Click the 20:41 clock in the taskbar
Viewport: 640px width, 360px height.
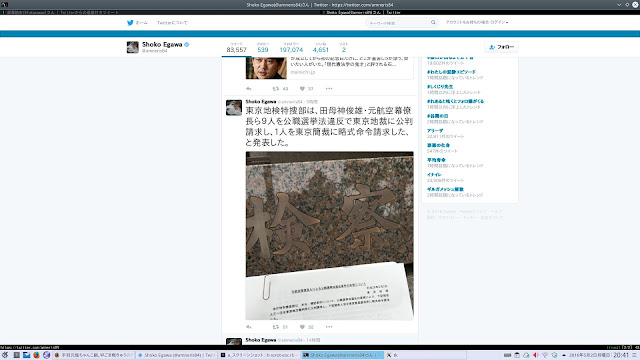pos(621,355)
